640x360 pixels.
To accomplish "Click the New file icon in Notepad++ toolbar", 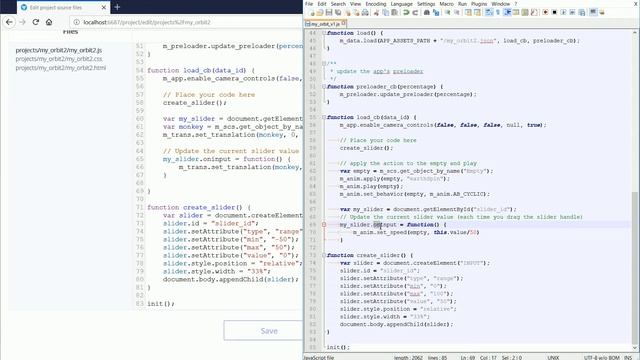I will pos(312,13).
